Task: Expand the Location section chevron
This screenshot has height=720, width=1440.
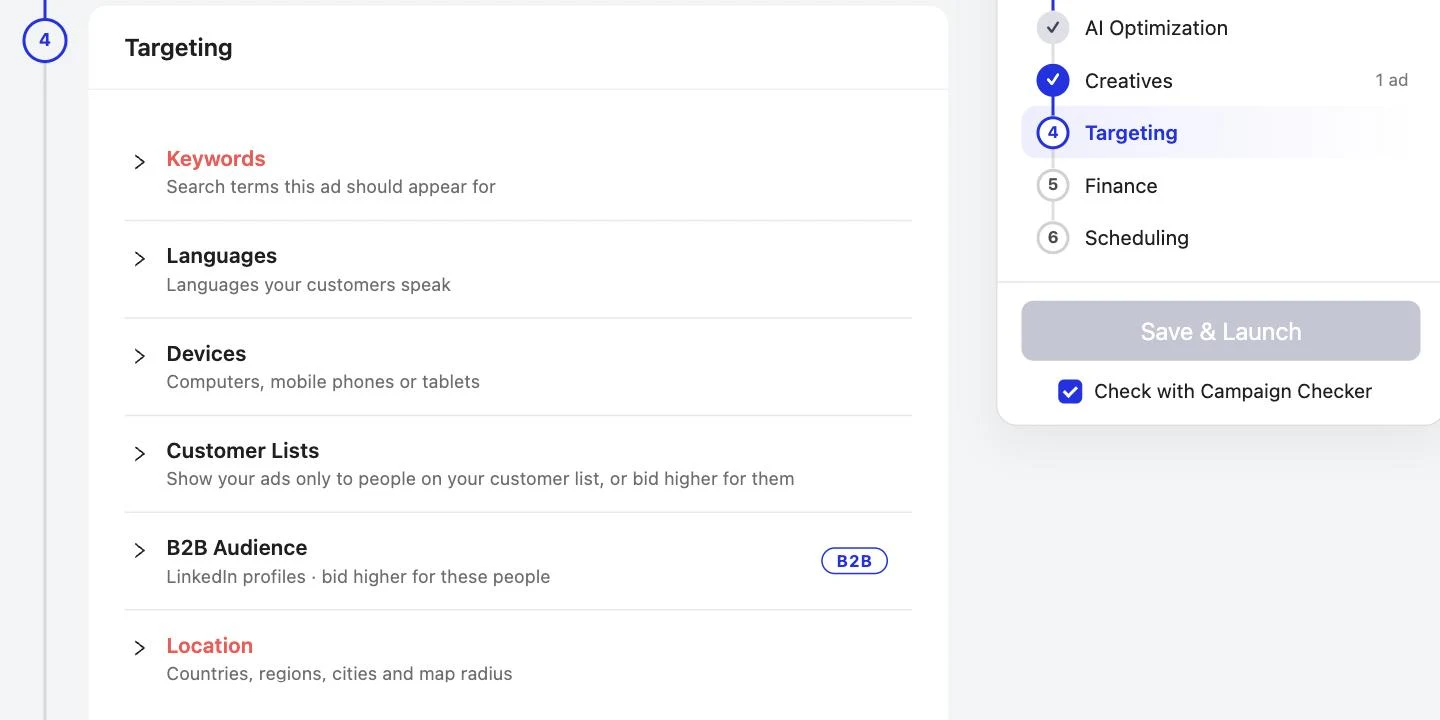Action: (x=140, y=648)
